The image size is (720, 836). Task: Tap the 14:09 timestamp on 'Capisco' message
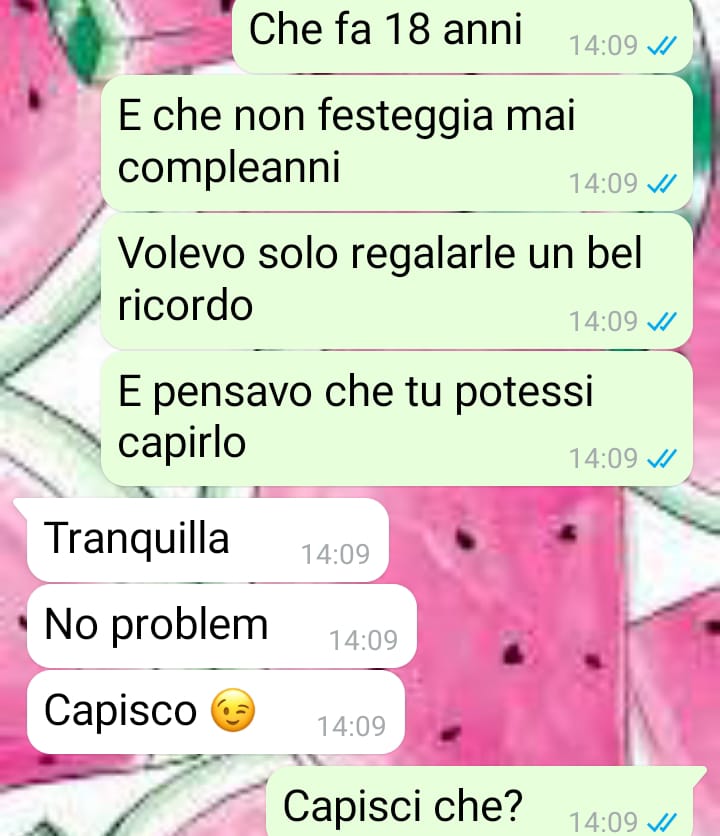tap(351, 726)
